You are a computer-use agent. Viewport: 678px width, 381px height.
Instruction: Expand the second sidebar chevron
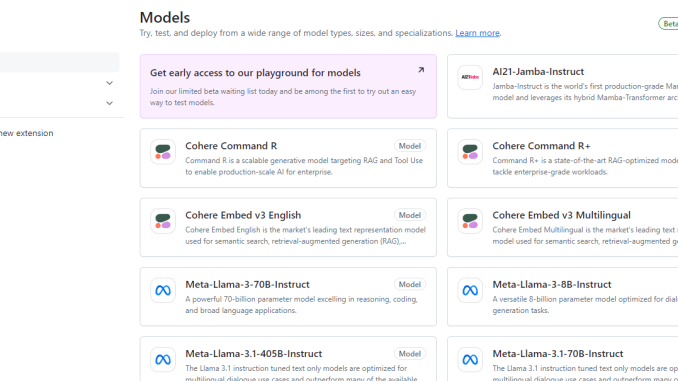109,103
